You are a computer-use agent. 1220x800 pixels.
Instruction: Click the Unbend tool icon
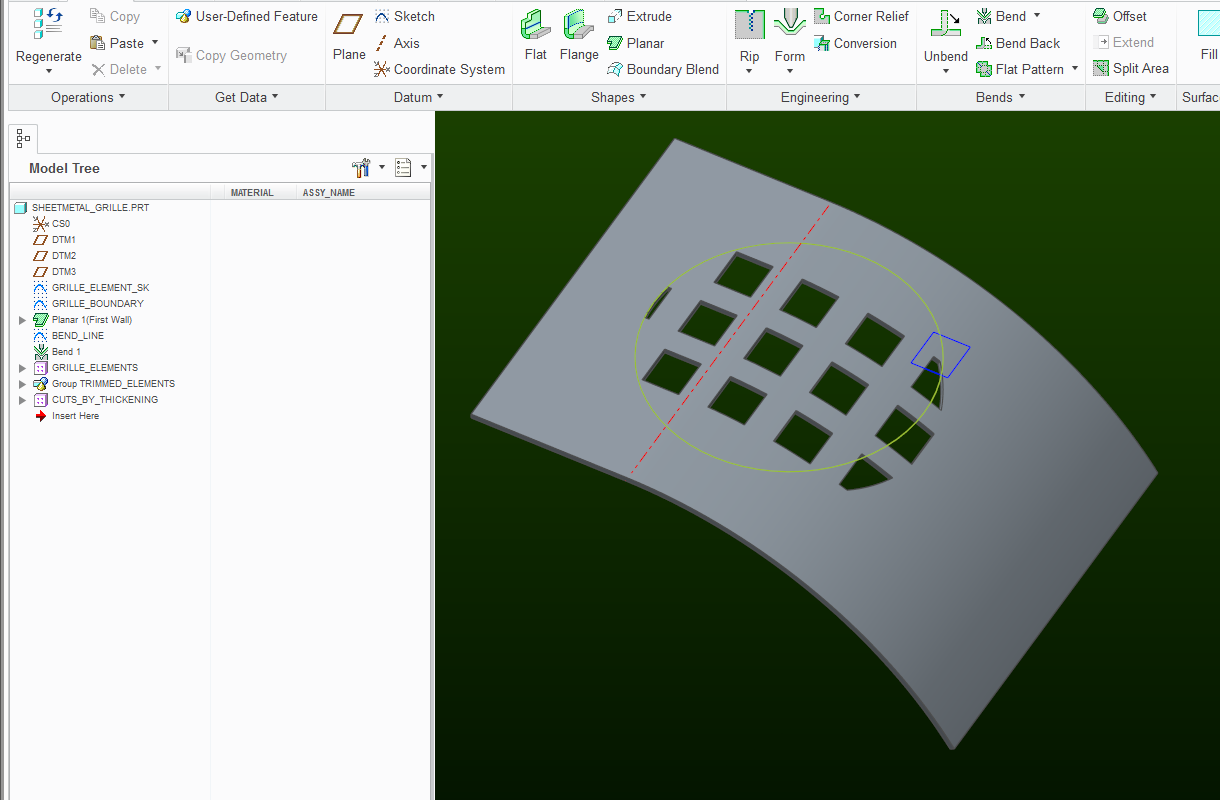coord(946,26)
